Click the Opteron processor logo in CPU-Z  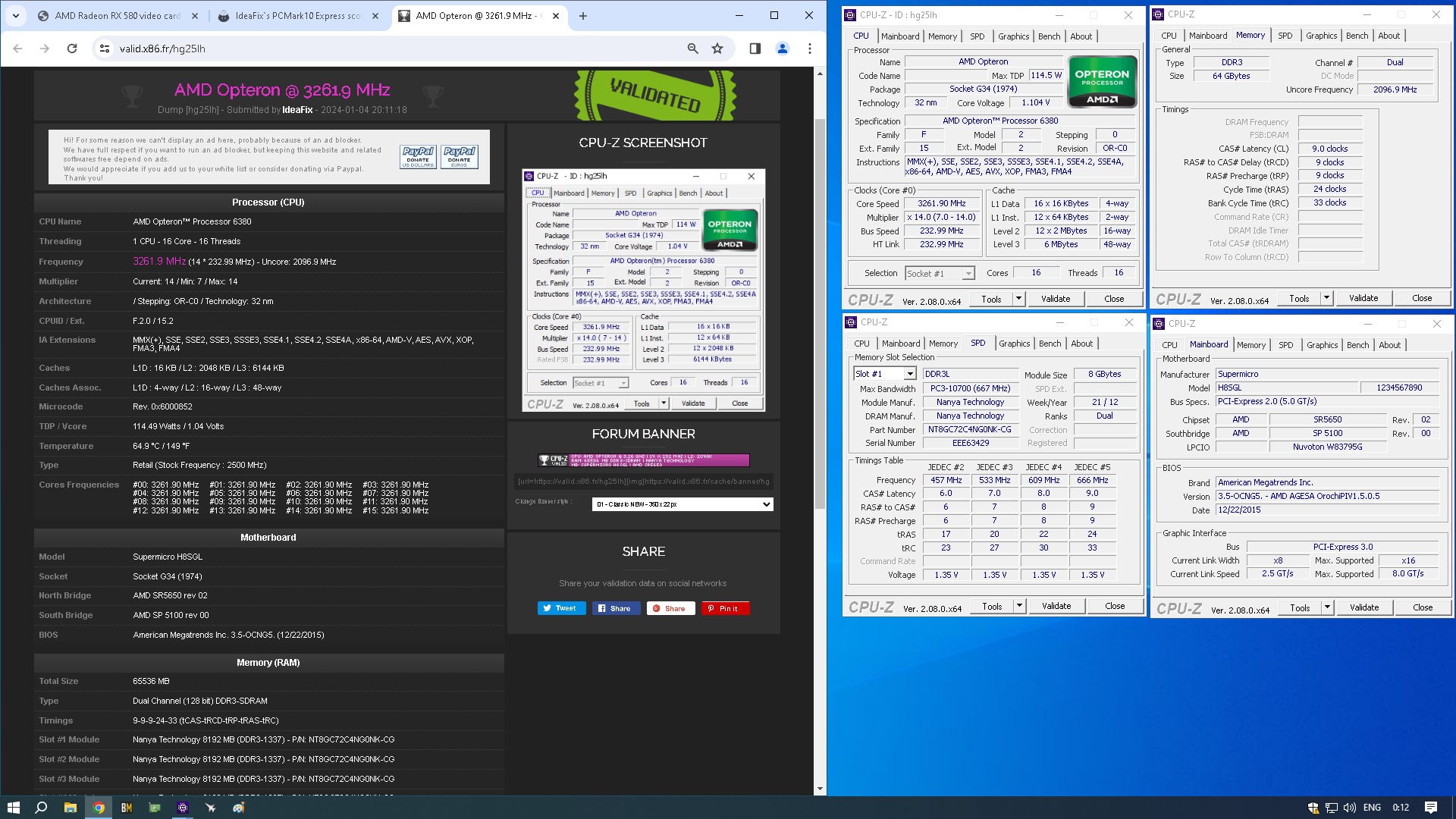coord(1102,81)
